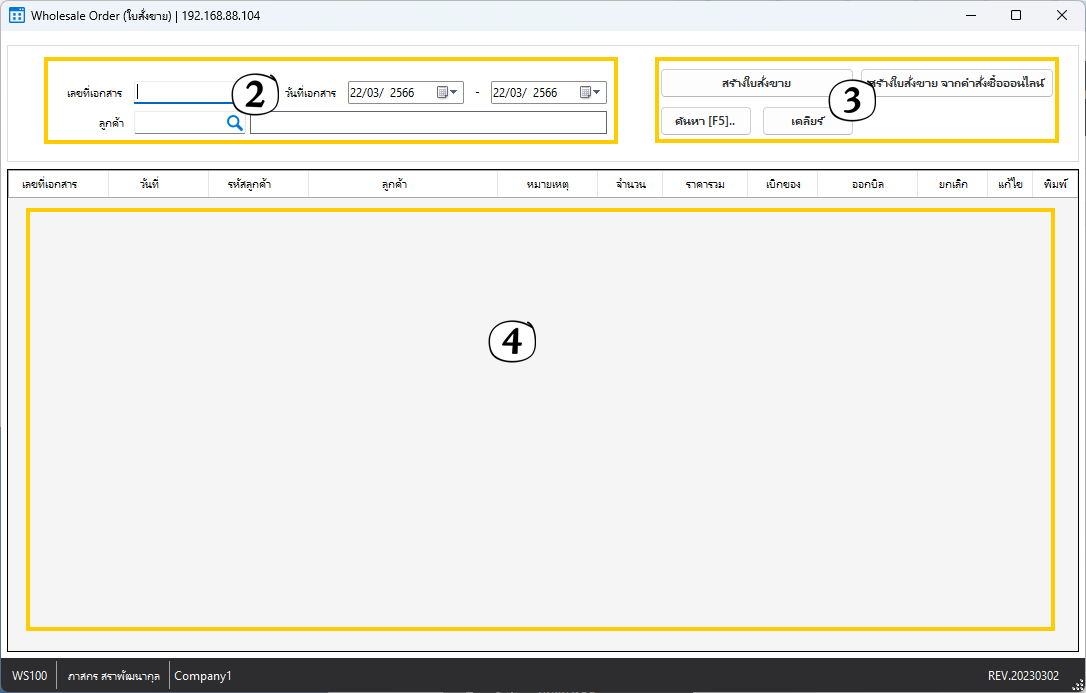Select the พิมพ์ column header

pos(1055,185)
